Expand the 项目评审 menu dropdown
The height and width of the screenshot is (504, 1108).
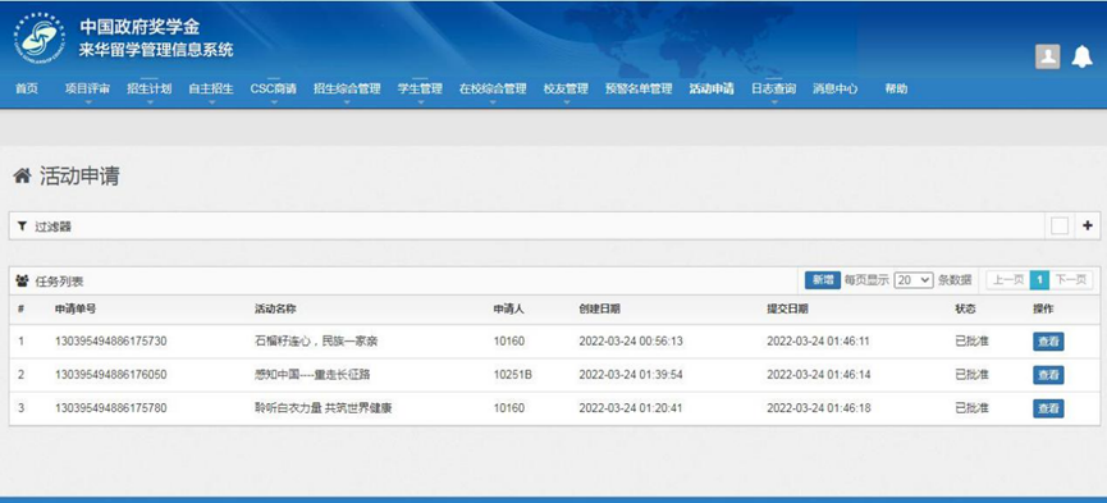tap(87, 89)
